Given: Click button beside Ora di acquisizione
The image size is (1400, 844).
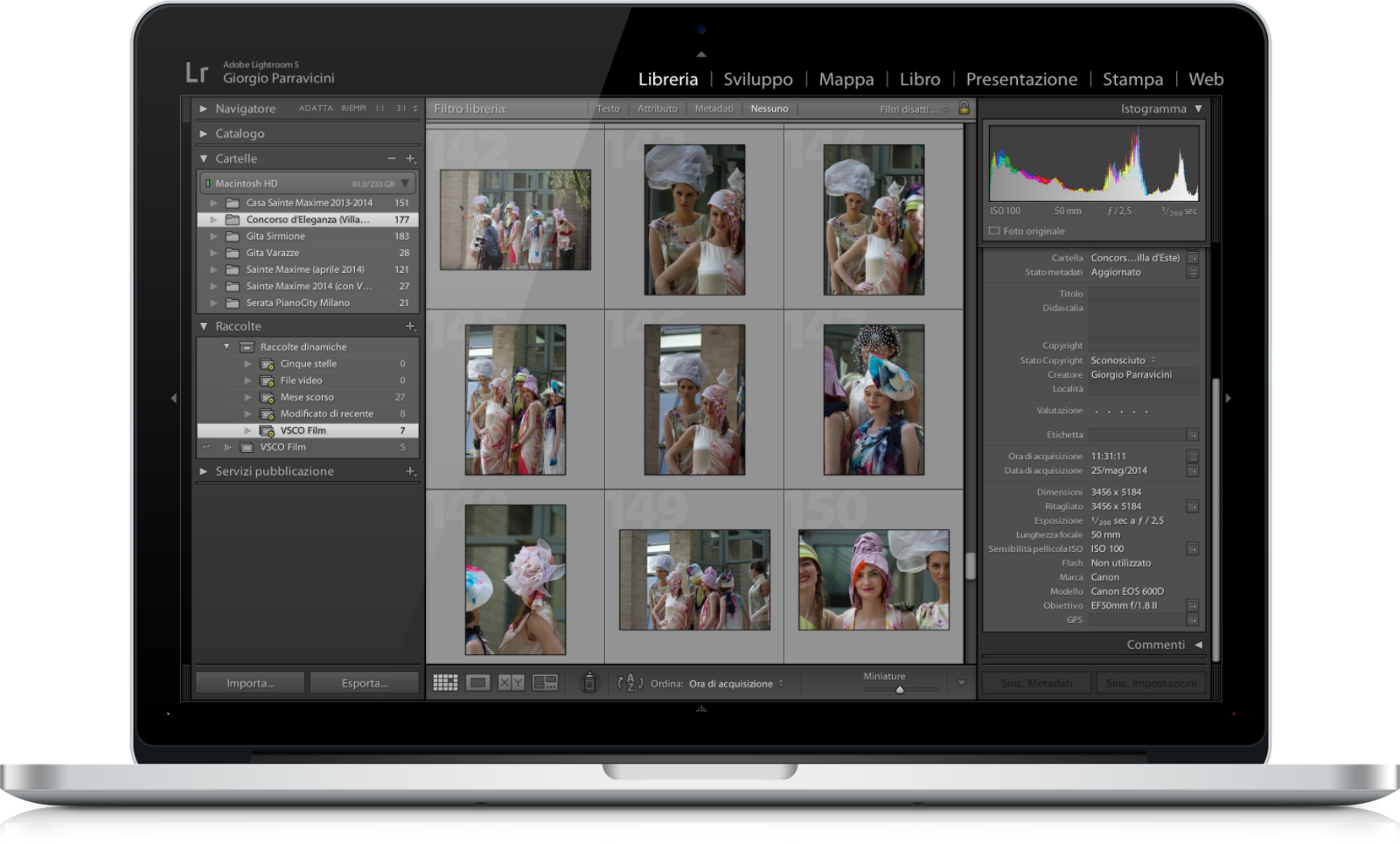Looking at the screenshot, I should (x=1193, y=457).
